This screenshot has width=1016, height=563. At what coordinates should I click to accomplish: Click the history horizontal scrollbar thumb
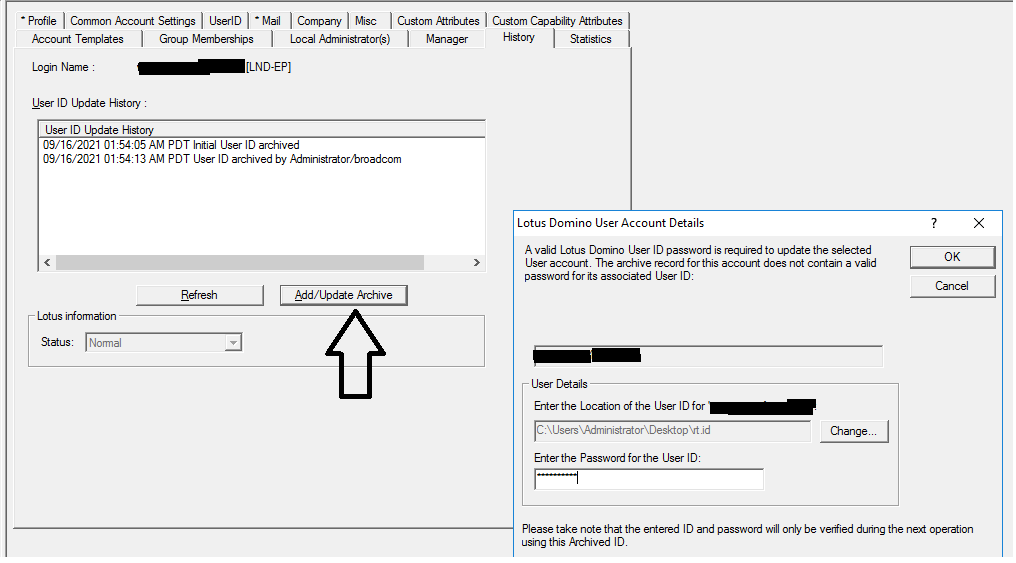click(240, 262)
